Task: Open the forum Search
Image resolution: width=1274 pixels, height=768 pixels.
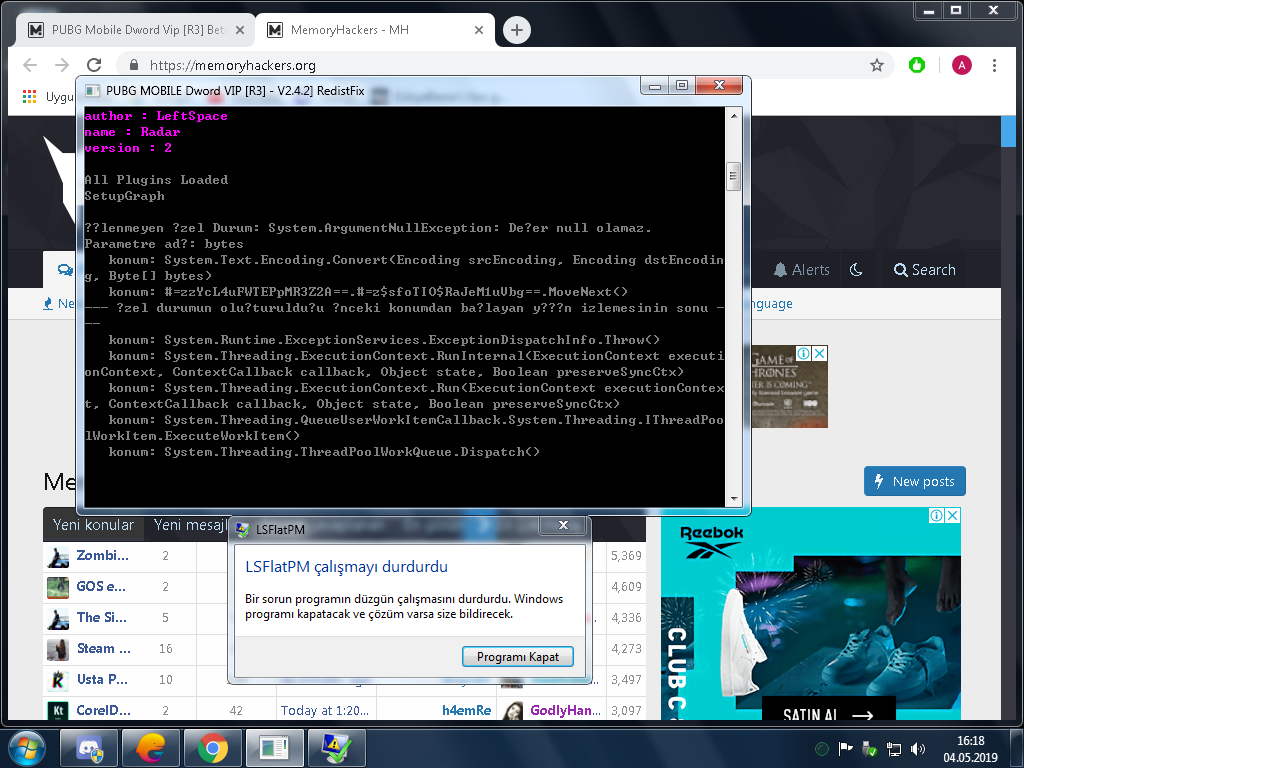Action: [925, 270]
